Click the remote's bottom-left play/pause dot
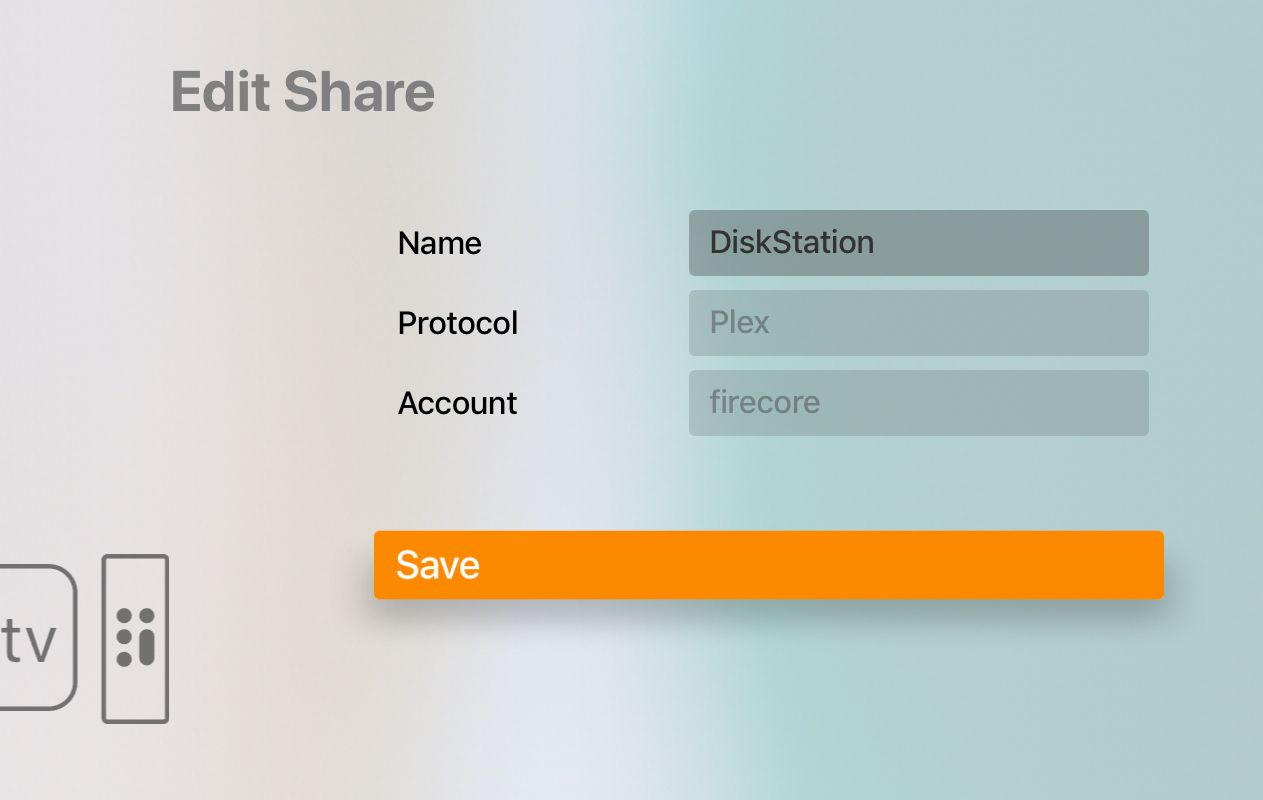This screenshot has height=800, width=1263. coord(124,658)
